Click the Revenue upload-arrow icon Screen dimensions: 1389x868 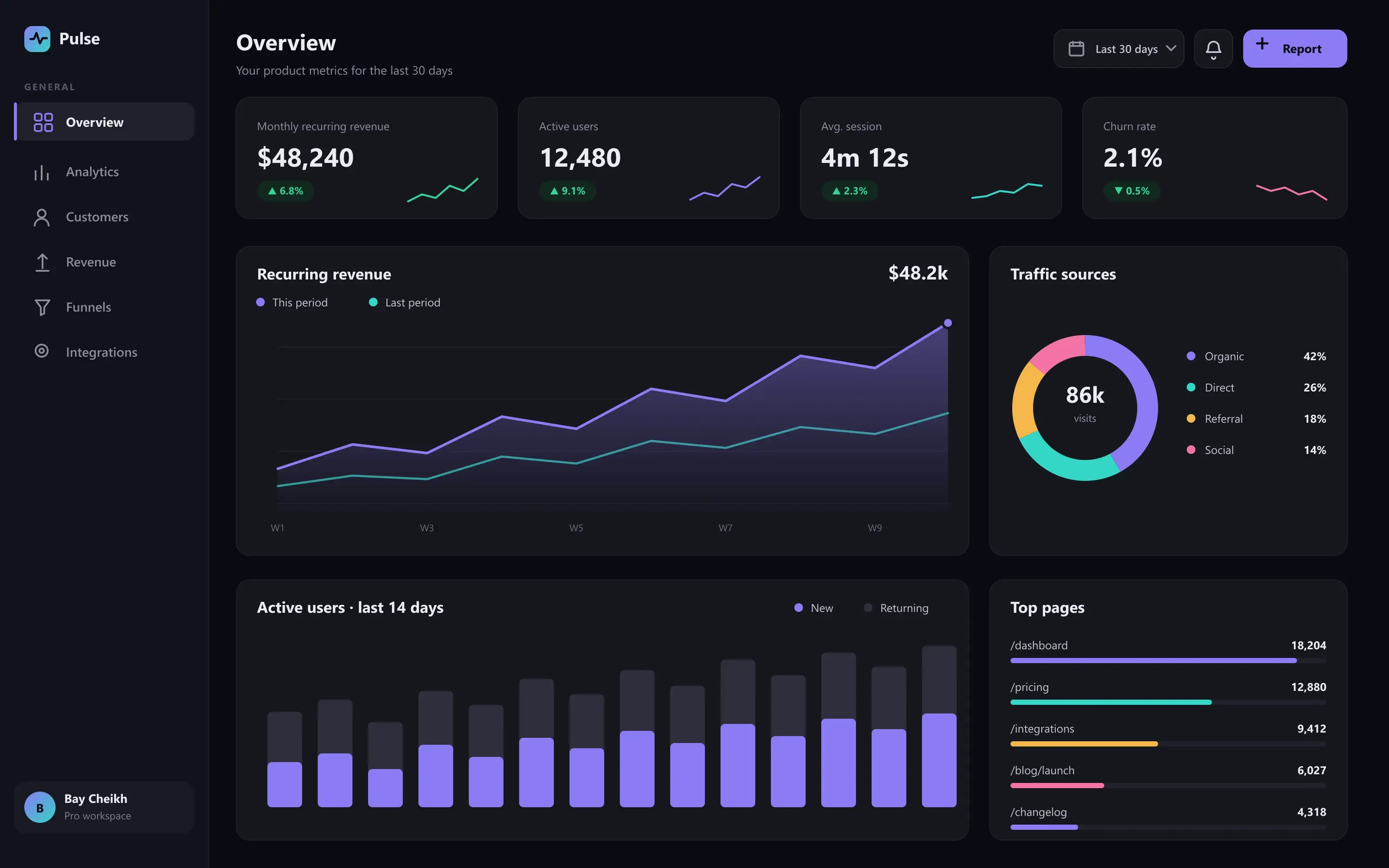point(42,262)
